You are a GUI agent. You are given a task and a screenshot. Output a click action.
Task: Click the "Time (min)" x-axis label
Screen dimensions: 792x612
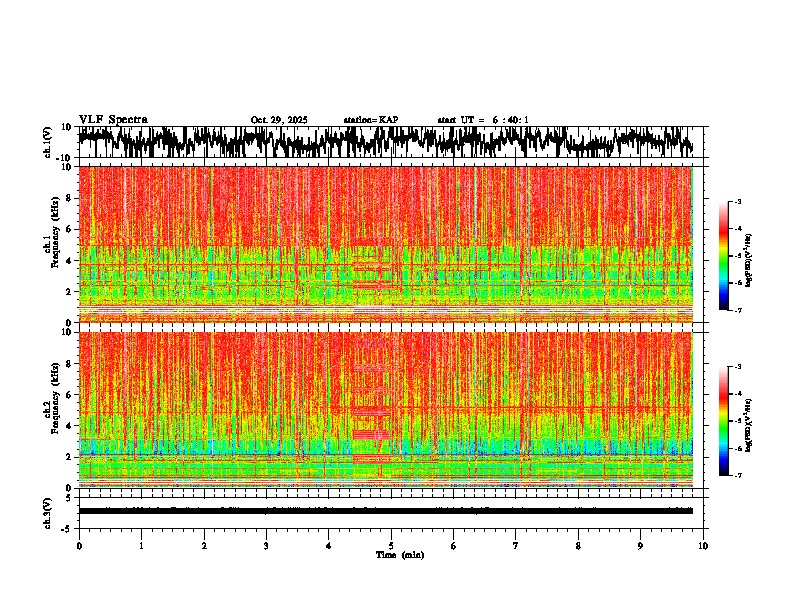(x=400, y=555)
